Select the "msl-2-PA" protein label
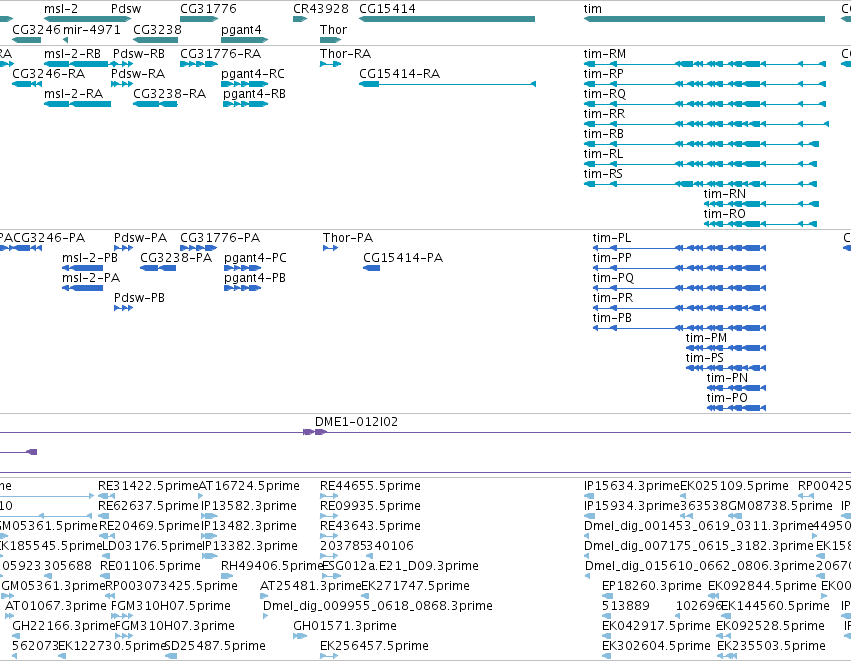This screenshot has height=661, width=851. 91,277
